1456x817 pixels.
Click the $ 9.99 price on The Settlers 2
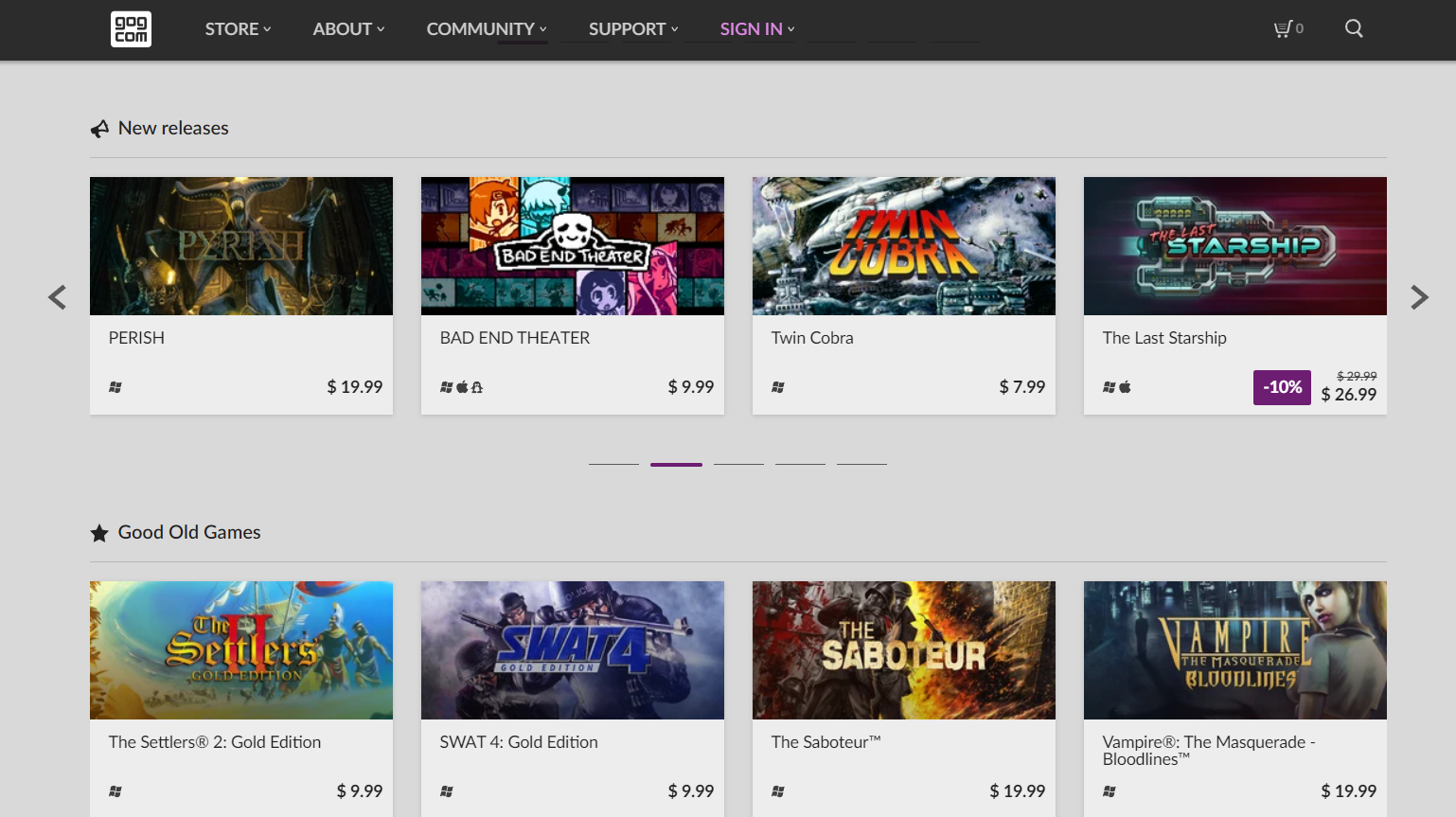pyautogui.click(x=360, y=791)
